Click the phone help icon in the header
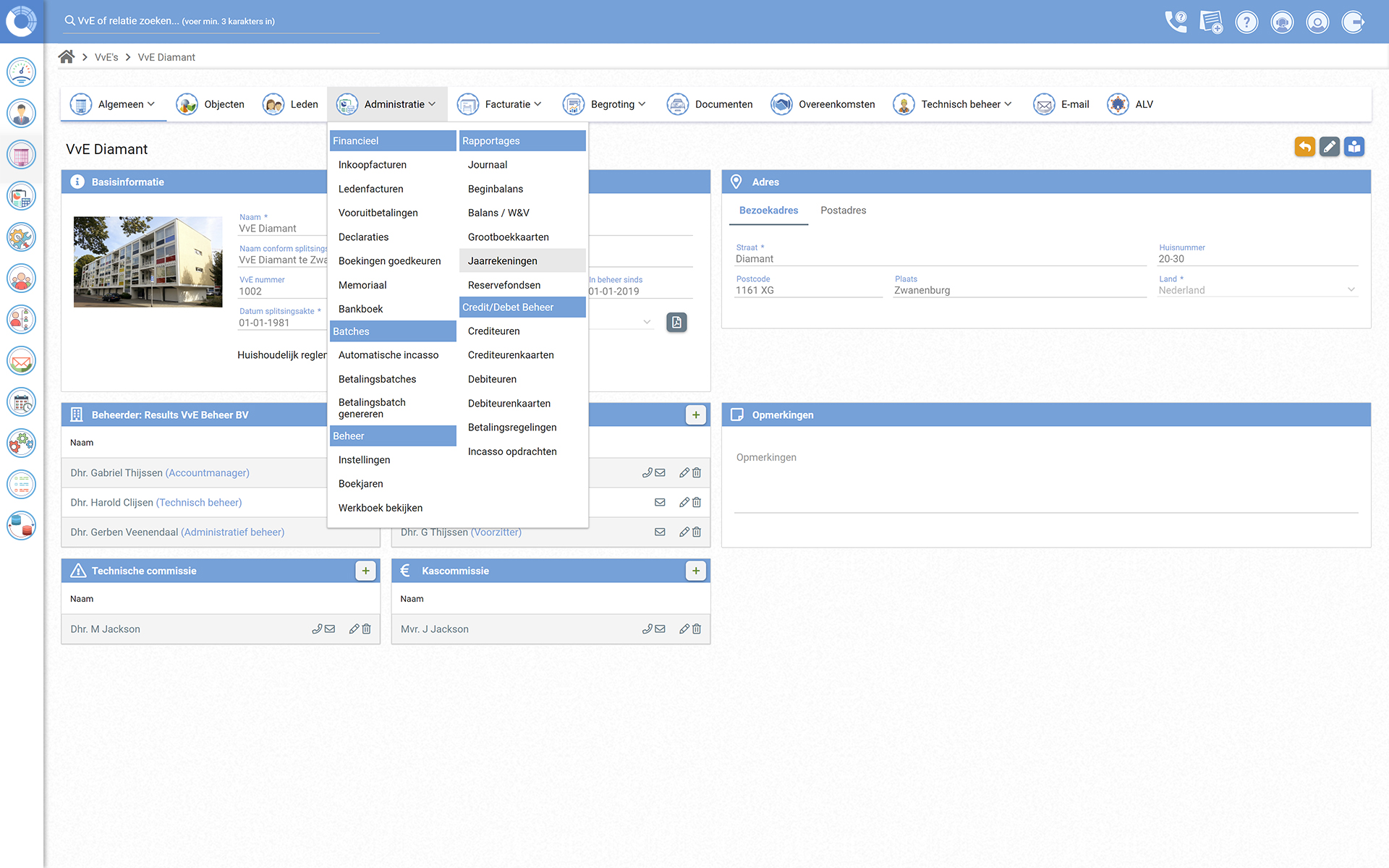Viewport: 1389px width, 868px height. [x=1176, y=22]
